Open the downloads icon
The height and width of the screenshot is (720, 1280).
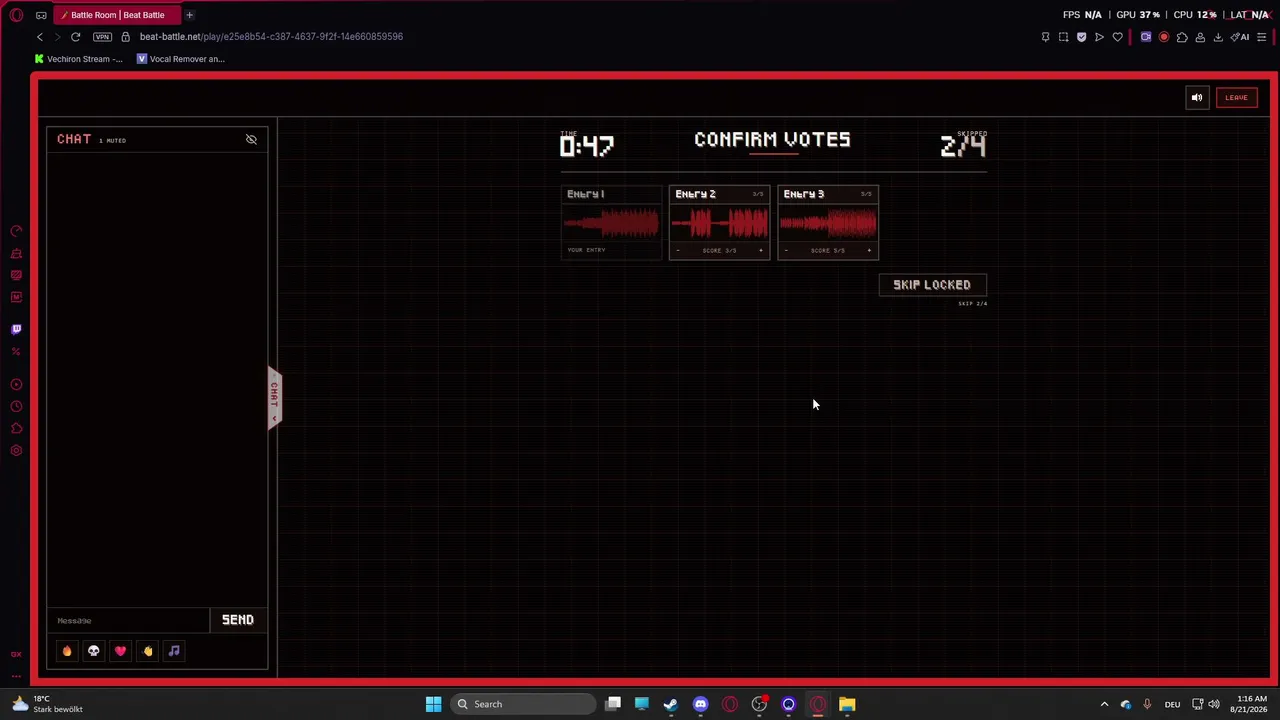[x=1218, y=37]
